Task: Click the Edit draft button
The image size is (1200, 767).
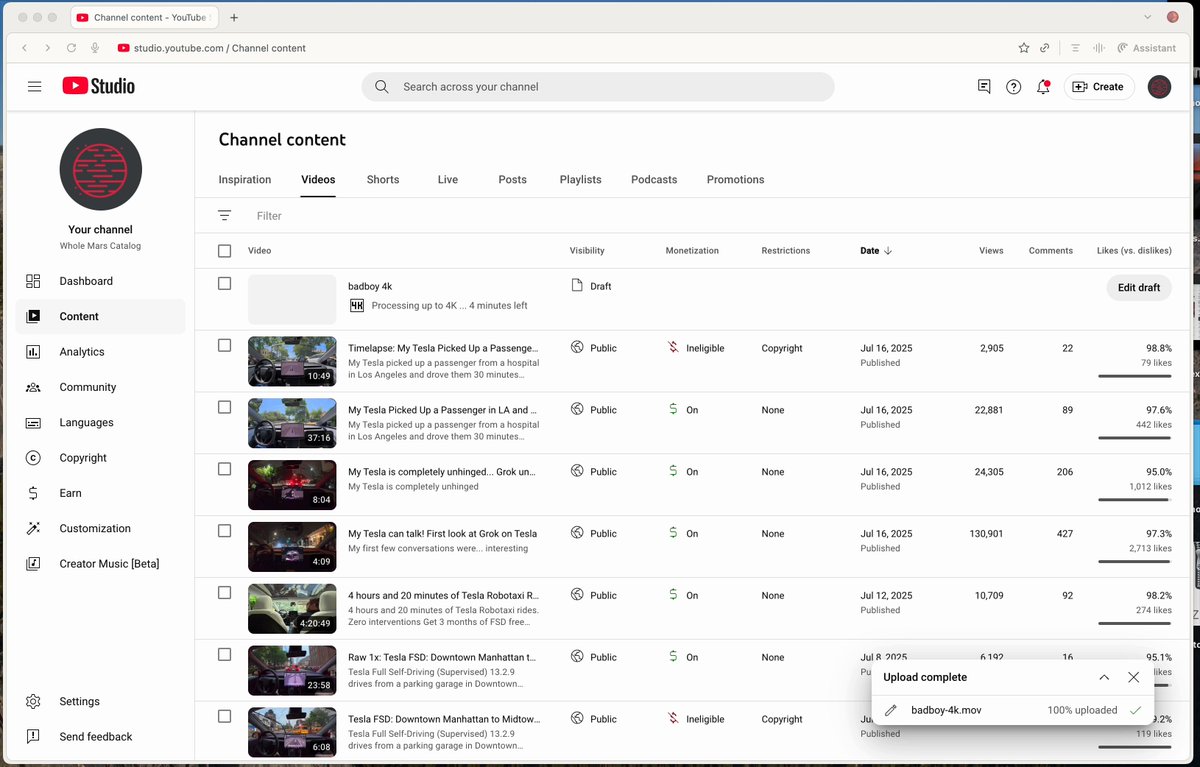Action: point(1139,287)
